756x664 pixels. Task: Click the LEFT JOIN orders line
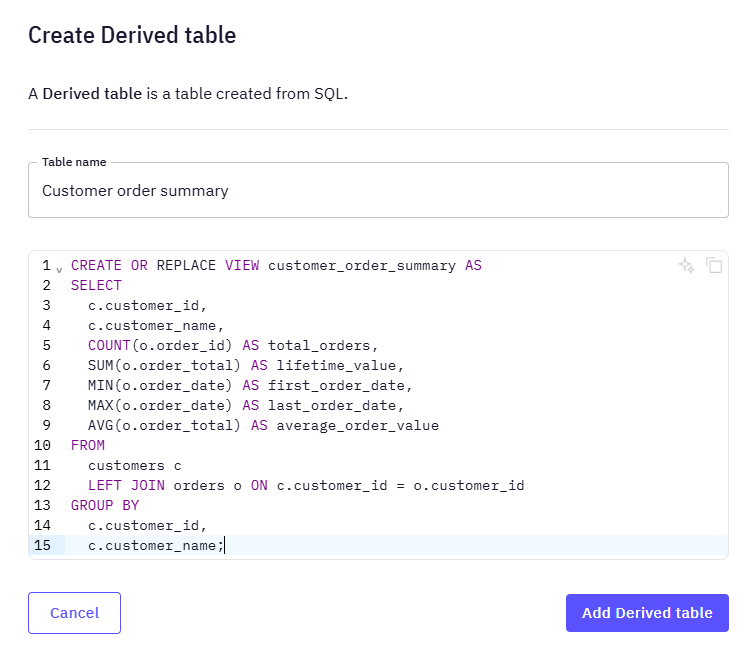click(x=306, y=486)
